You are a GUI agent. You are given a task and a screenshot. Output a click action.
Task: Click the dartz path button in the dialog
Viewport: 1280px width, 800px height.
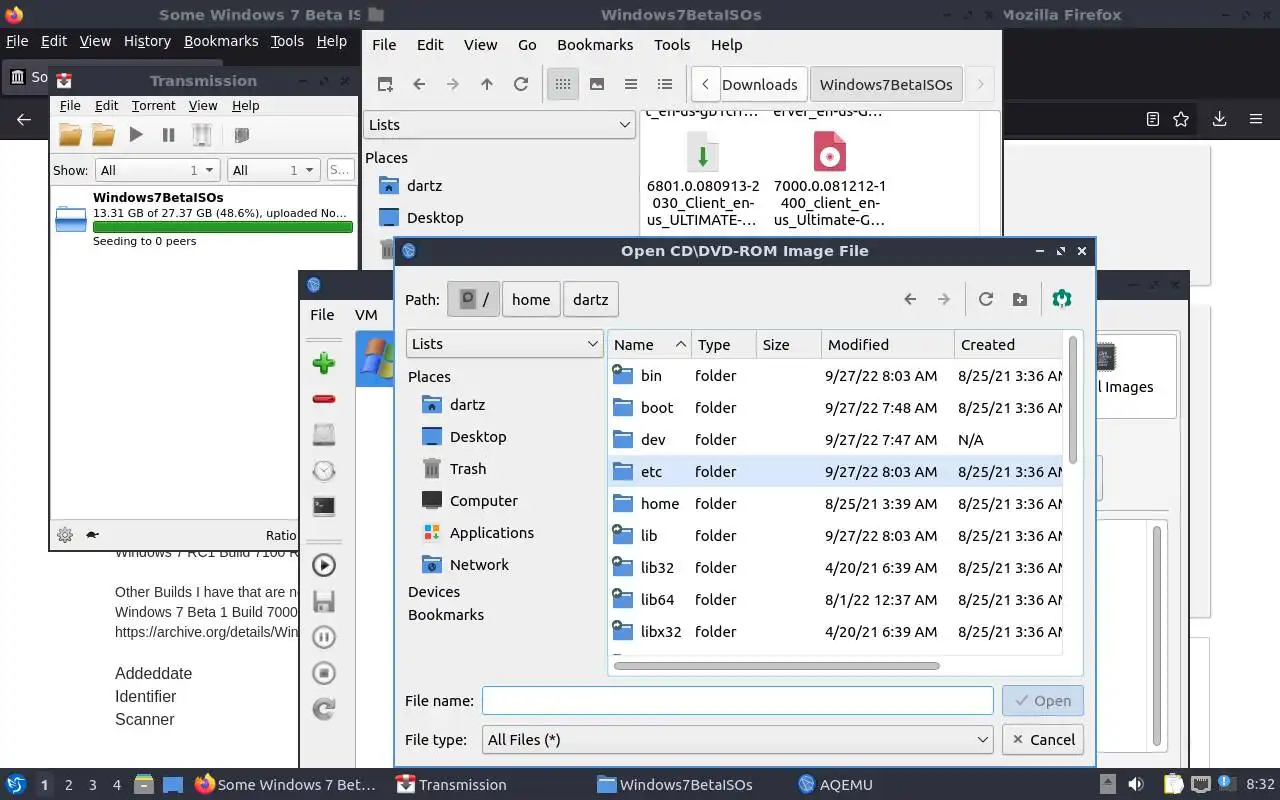point(591,299)
